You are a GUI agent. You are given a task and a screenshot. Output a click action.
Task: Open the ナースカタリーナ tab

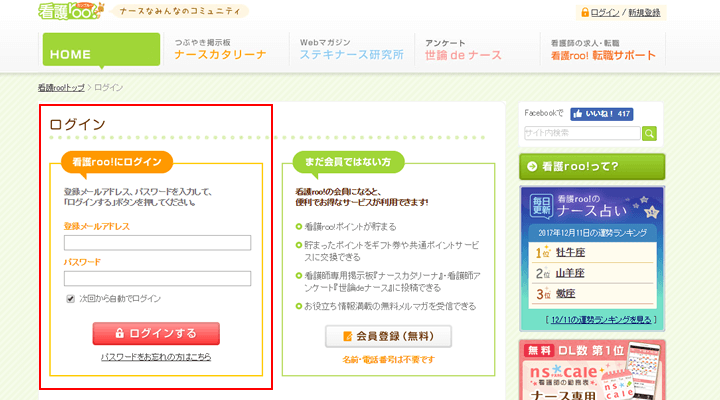(x=220, y=49)
